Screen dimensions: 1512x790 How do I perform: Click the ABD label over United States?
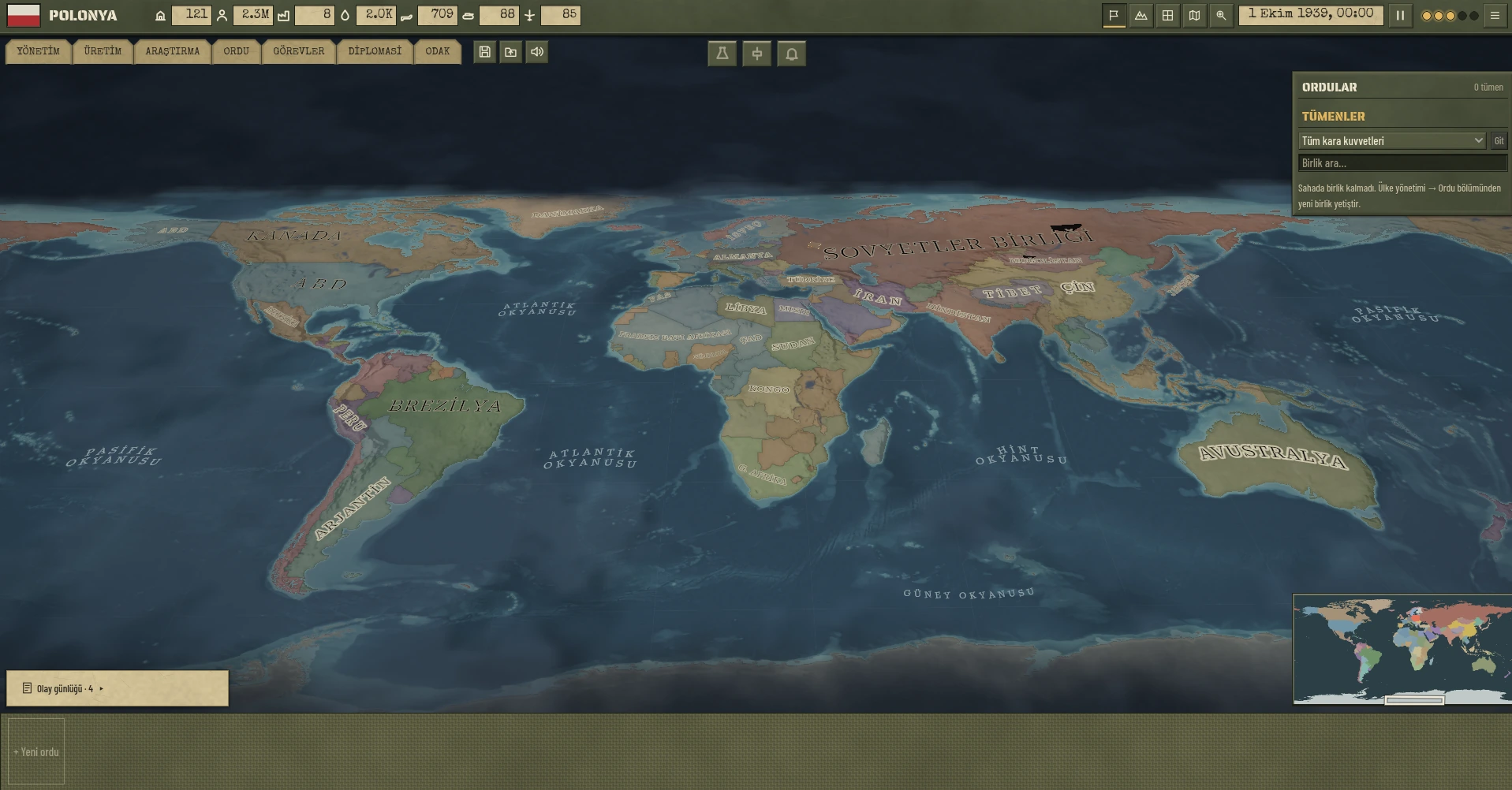click(x=320, y=283)
